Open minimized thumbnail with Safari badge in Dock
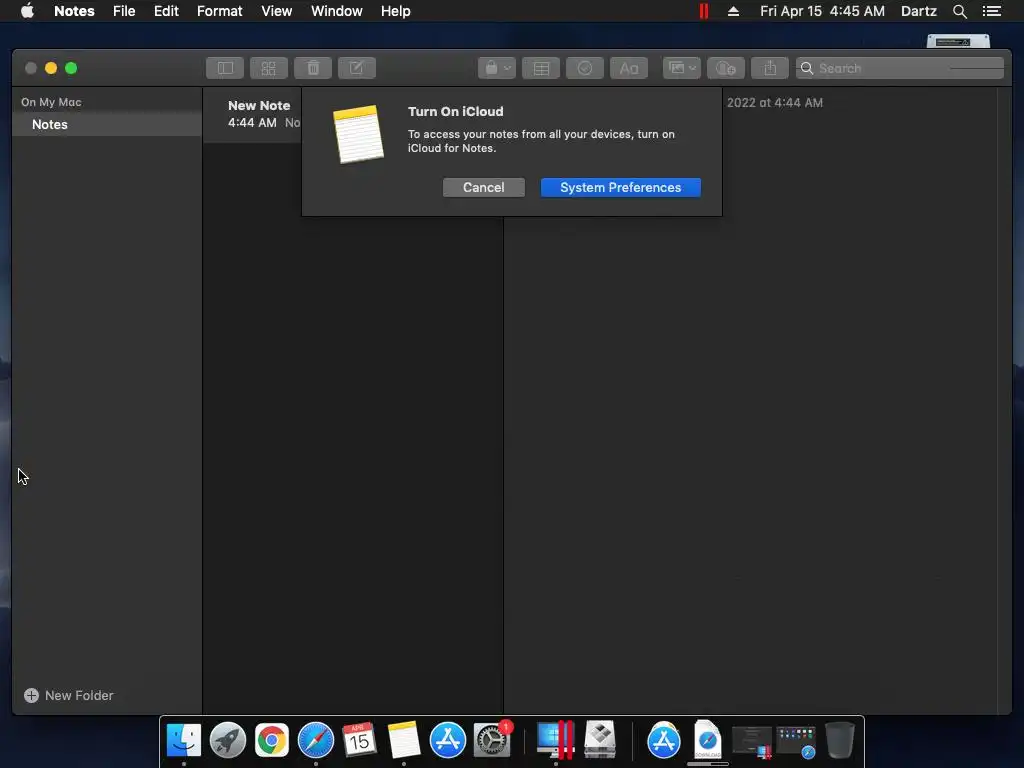Viewport: 1024px width, 768px height. 796,742
